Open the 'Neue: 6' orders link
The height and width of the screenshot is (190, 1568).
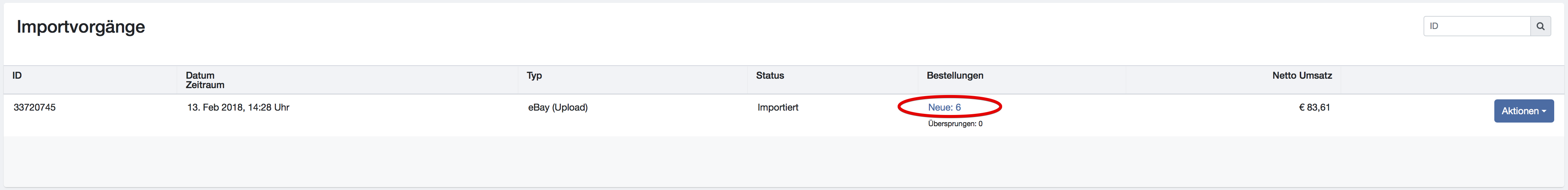click(944, 107)
